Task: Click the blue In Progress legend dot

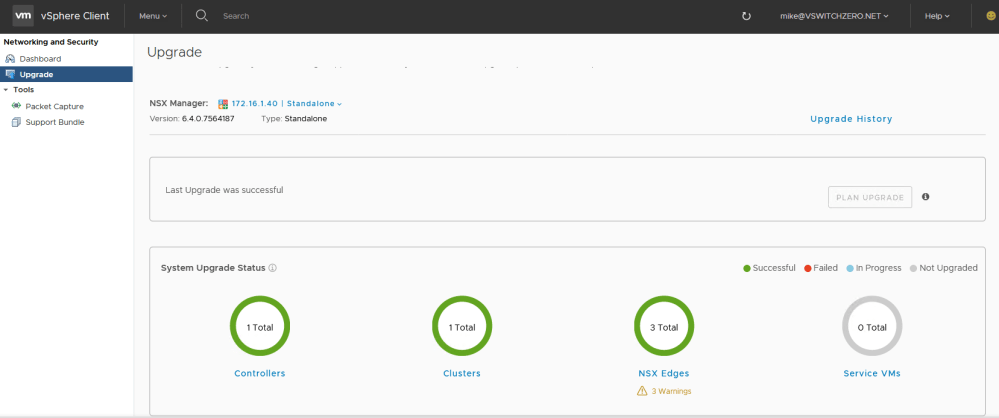Action: pyautogui.click(x=850, y=268)
